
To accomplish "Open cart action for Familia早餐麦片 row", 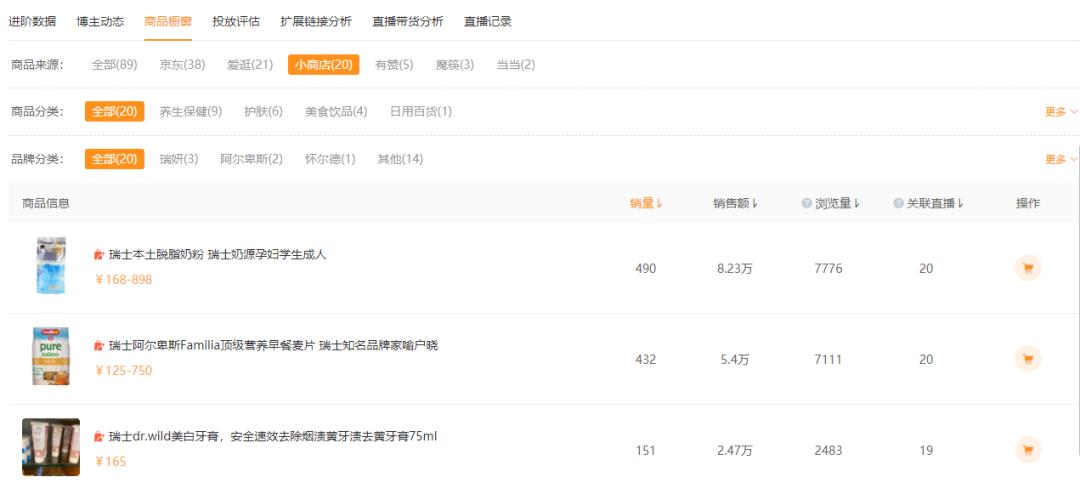I will (x=1028, y=359).
